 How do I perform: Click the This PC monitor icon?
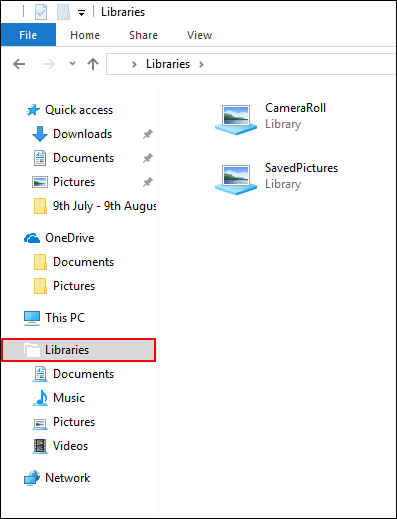(x=32, y=318)
